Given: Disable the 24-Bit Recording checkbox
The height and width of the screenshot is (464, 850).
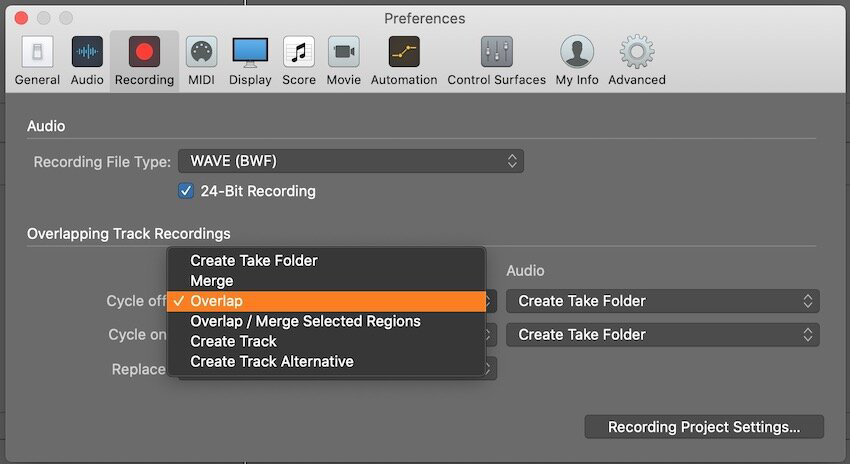Looking at the screenshot, I should (x=186, y=191).
